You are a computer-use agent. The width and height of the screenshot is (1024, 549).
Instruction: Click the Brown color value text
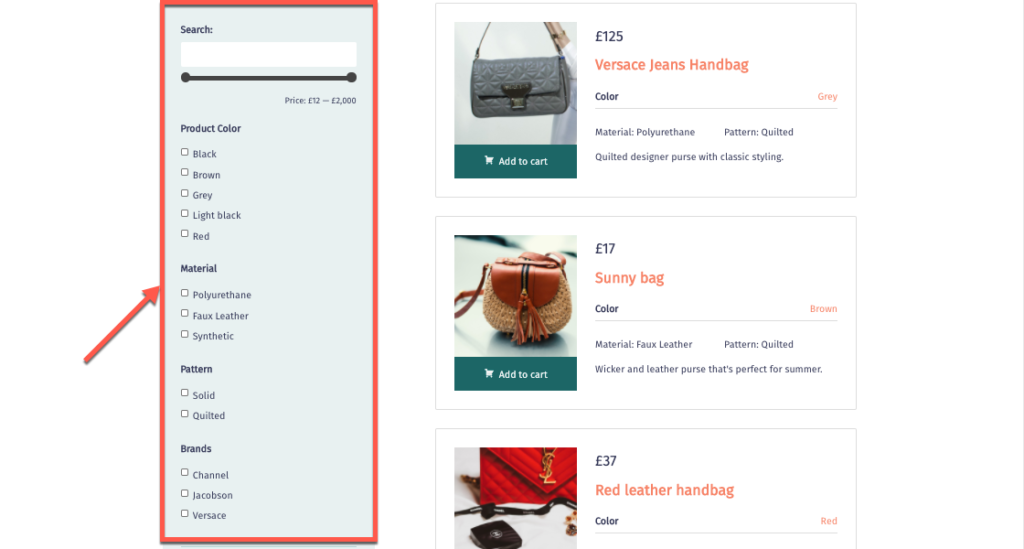[824, 309]
